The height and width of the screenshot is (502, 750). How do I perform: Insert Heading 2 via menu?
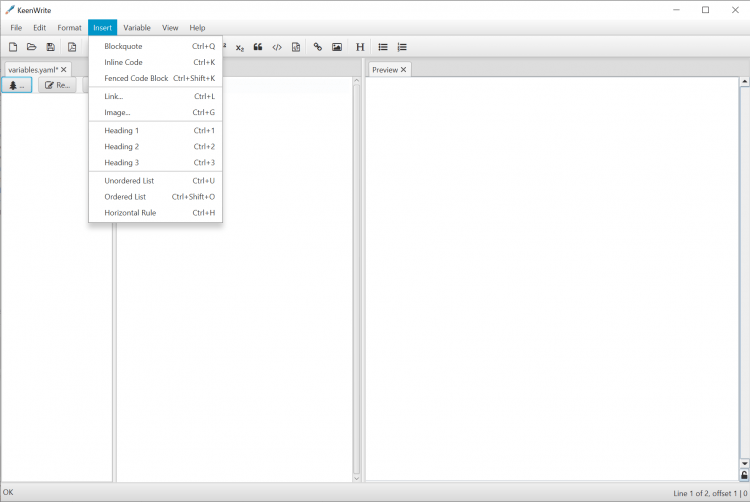pyautogui.click(x=155, y=147)
